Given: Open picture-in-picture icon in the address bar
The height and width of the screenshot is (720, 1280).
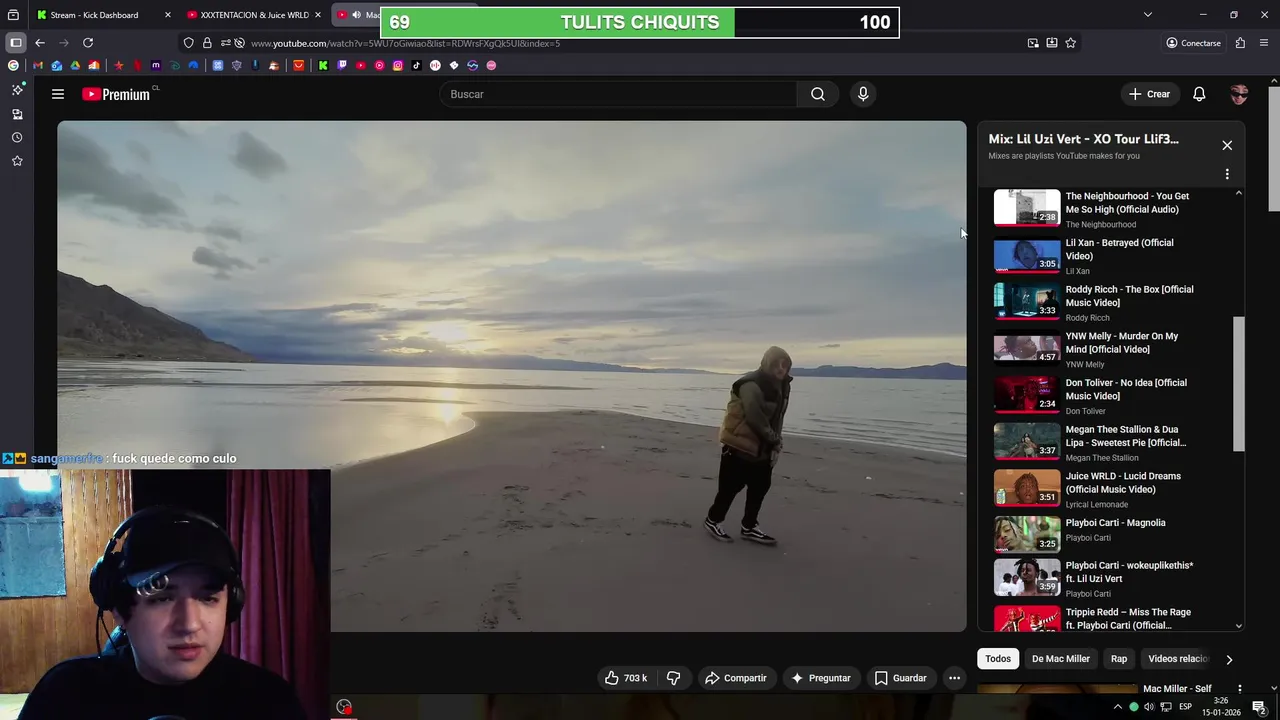Looking at the screenshot, I should (x=1033, y=43).
